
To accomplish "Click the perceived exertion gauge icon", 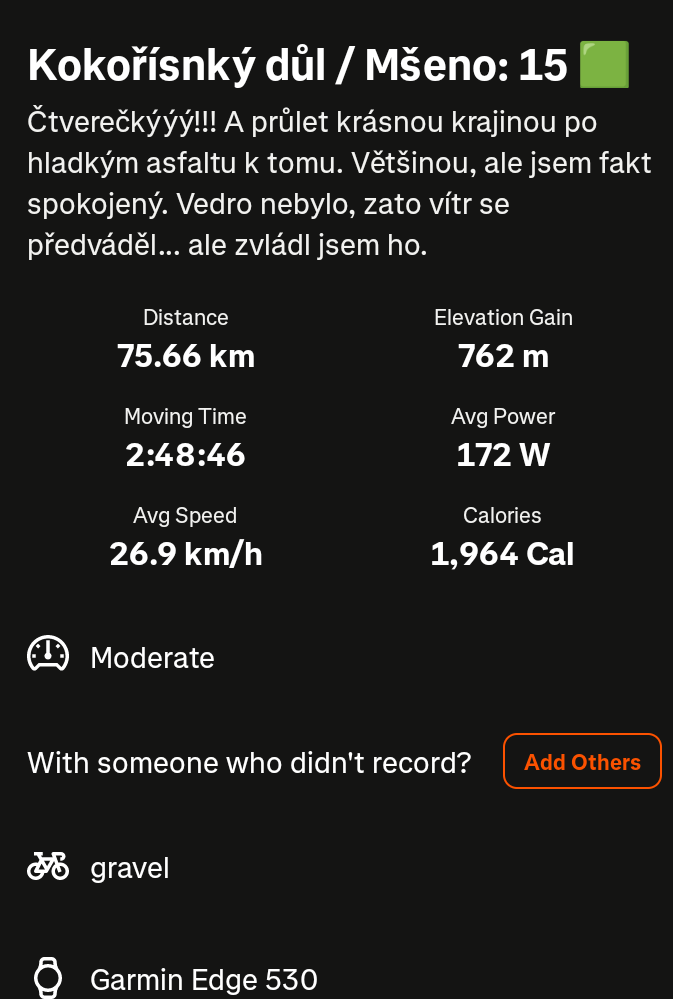I will (x=48, y=654).
